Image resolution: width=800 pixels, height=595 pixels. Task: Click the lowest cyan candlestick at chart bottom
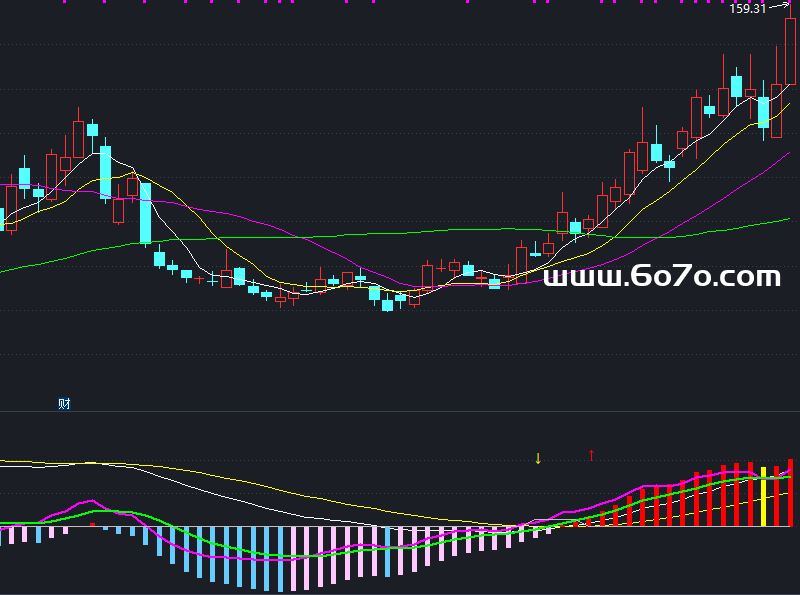pyautogui.click(x=387, y=305)
